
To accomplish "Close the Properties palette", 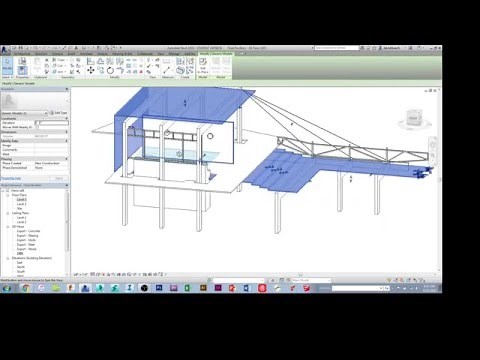I will pyautogui.click(x=67, y=89).
